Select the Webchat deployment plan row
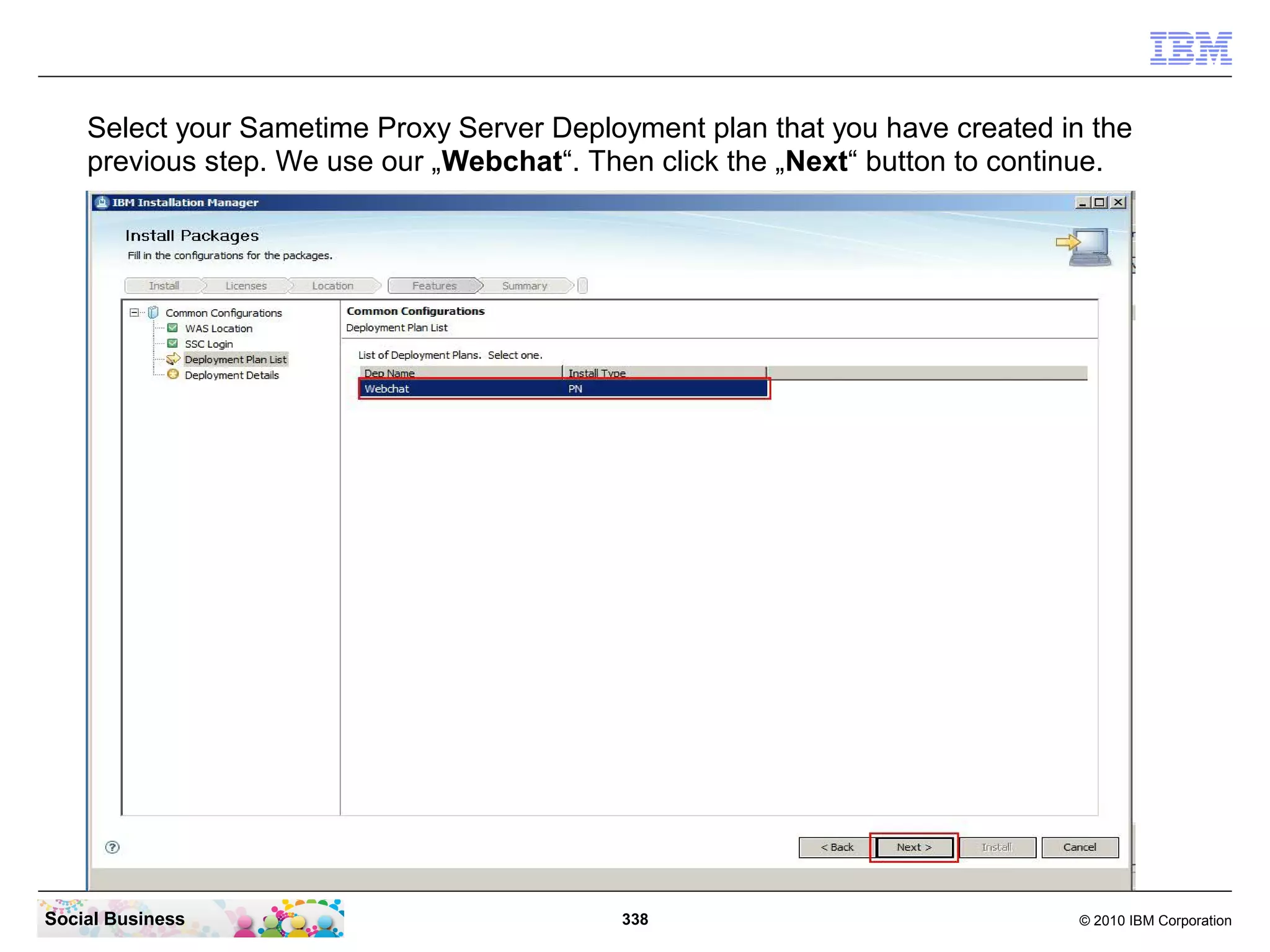This screenshot has height=952, width=1270. point(564,389)
